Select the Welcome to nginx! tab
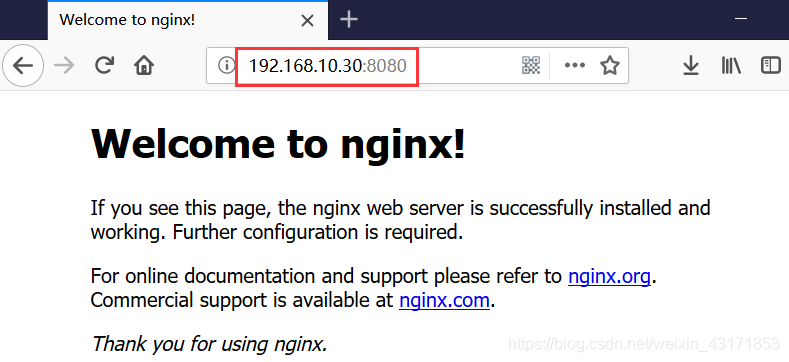 click(188, 21)
